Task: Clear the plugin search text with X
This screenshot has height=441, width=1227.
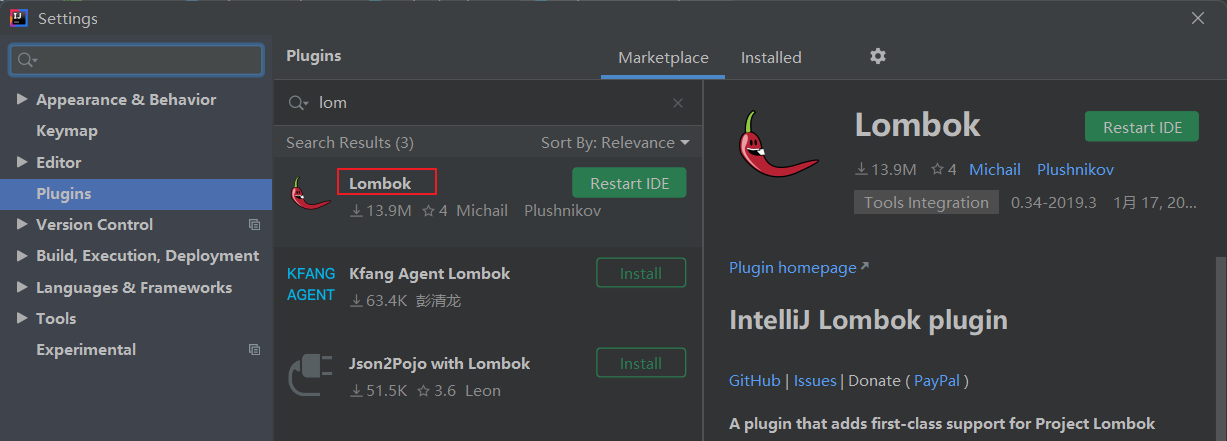Action: click(678, 103)
